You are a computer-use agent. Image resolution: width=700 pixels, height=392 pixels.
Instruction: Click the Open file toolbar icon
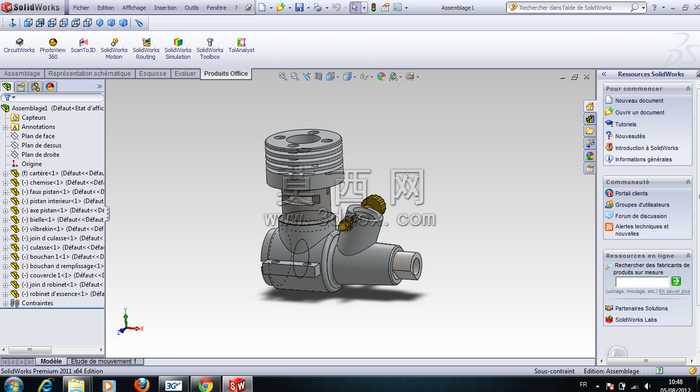(280, 8)
